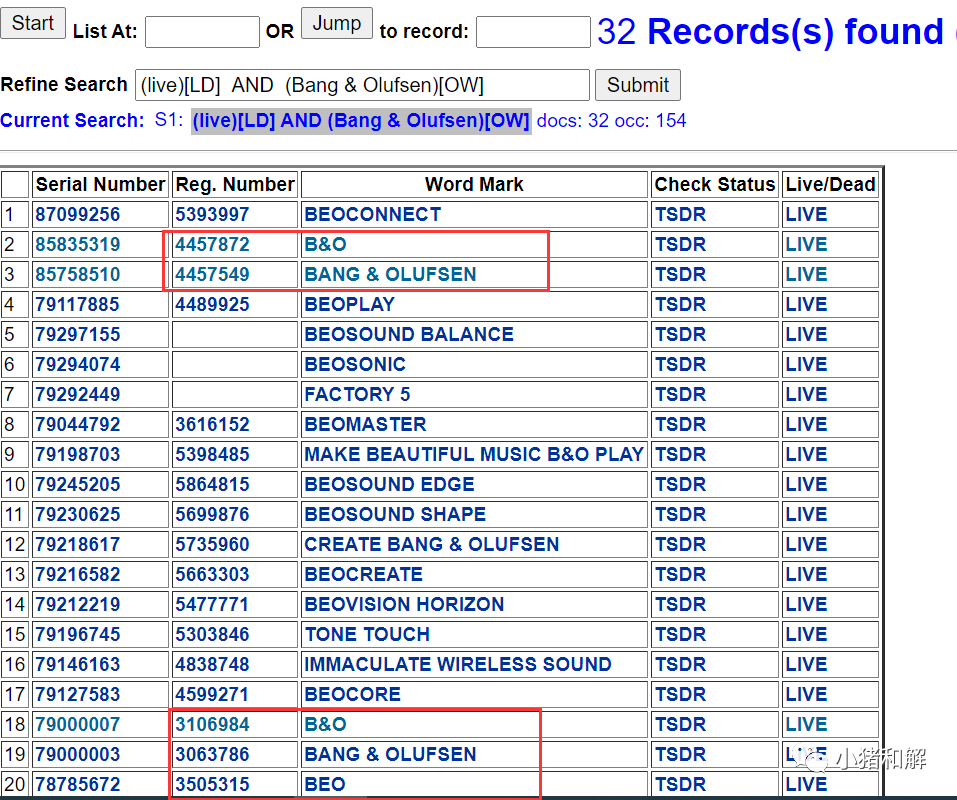This screenshot has height=800, width=957.
Task: Check TSDR status for IMMACULATE WIRELESS SOUND
Action: pos(680,664)
